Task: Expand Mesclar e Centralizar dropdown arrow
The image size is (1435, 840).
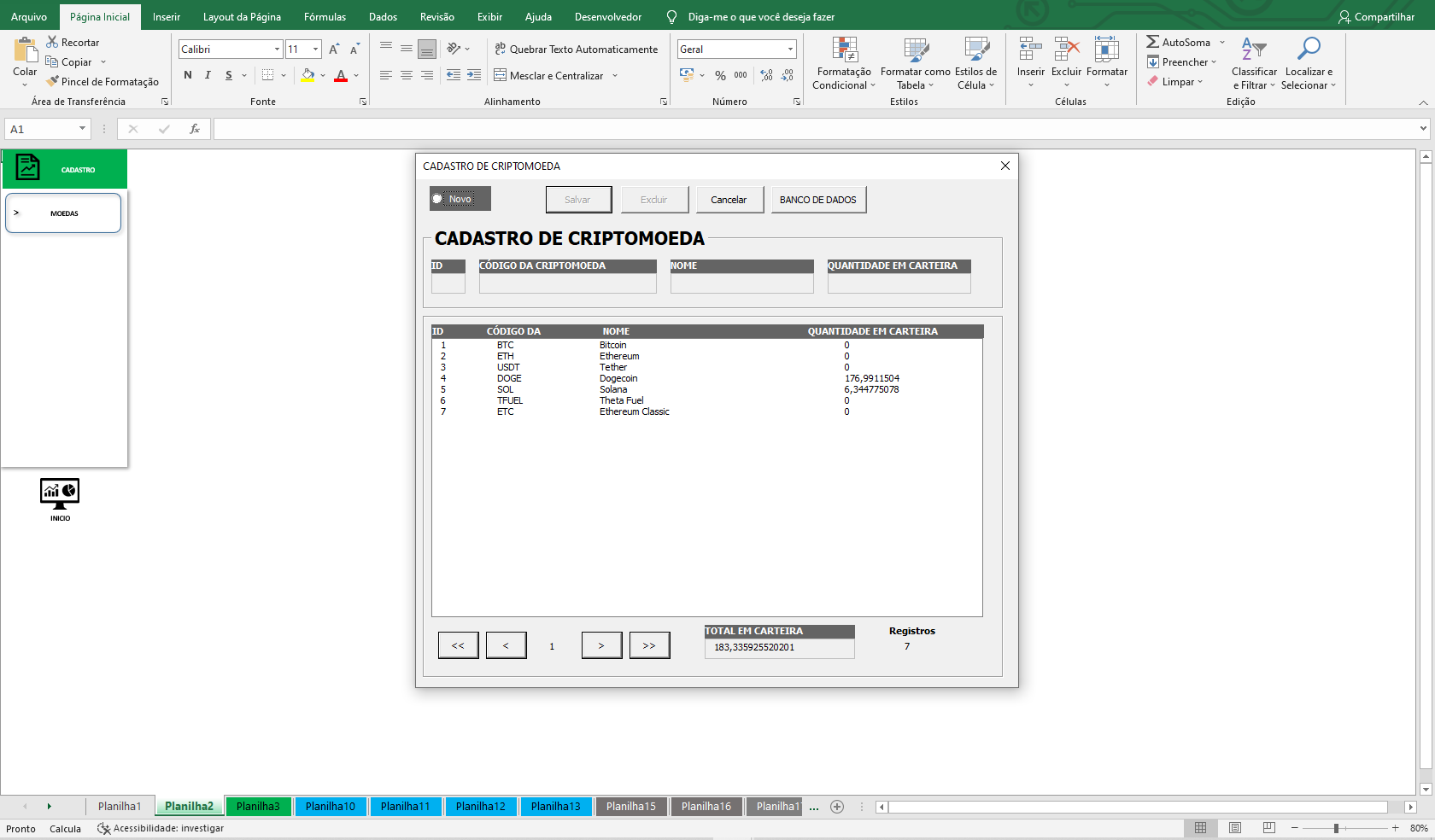Action: coord(615,76)
